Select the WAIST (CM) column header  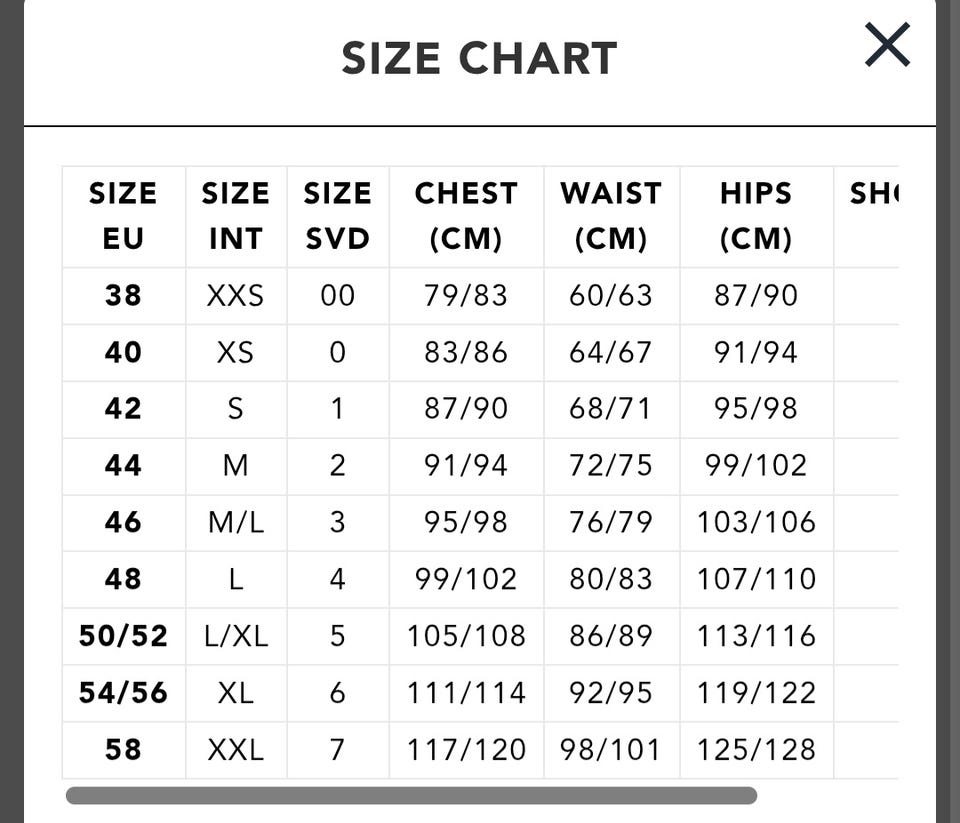[x=611, y=216]
